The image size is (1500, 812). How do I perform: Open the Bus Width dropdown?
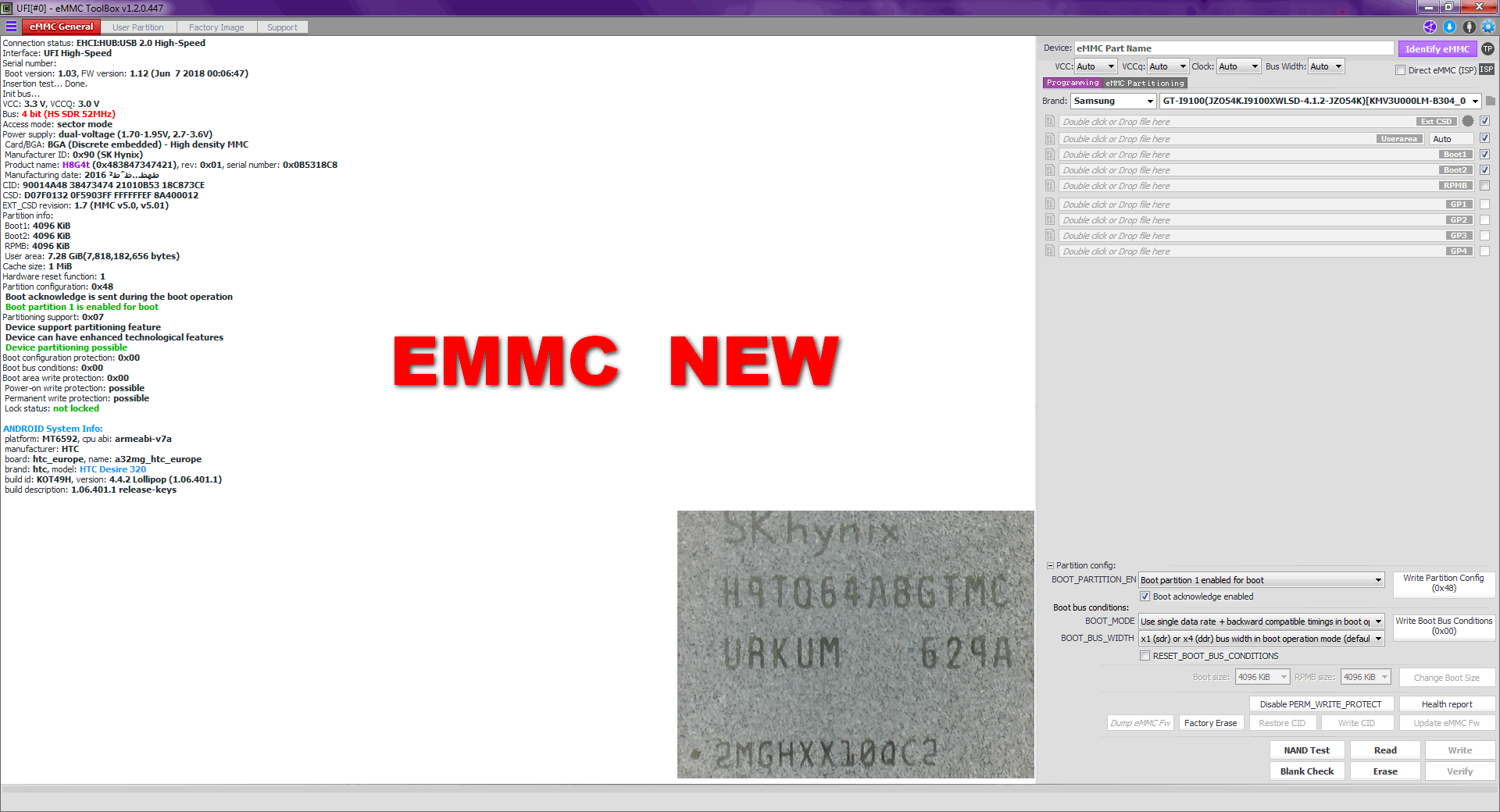(x=1327, y=66)
